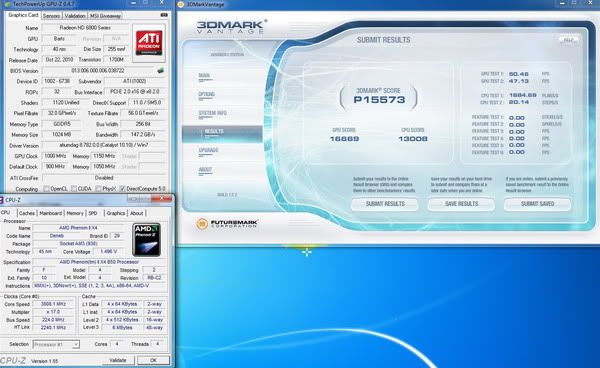Open the Processor #1 selection dropdown
The width and height of the screenshot is (600, 368).
pos(56,344)
